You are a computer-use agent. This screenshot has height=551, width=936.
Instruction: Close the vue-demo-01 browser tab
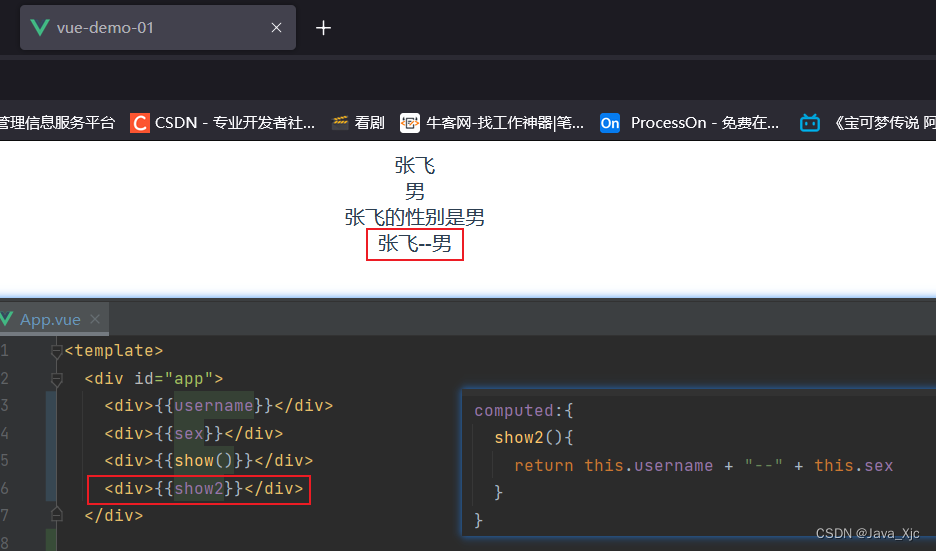[276, 27]
